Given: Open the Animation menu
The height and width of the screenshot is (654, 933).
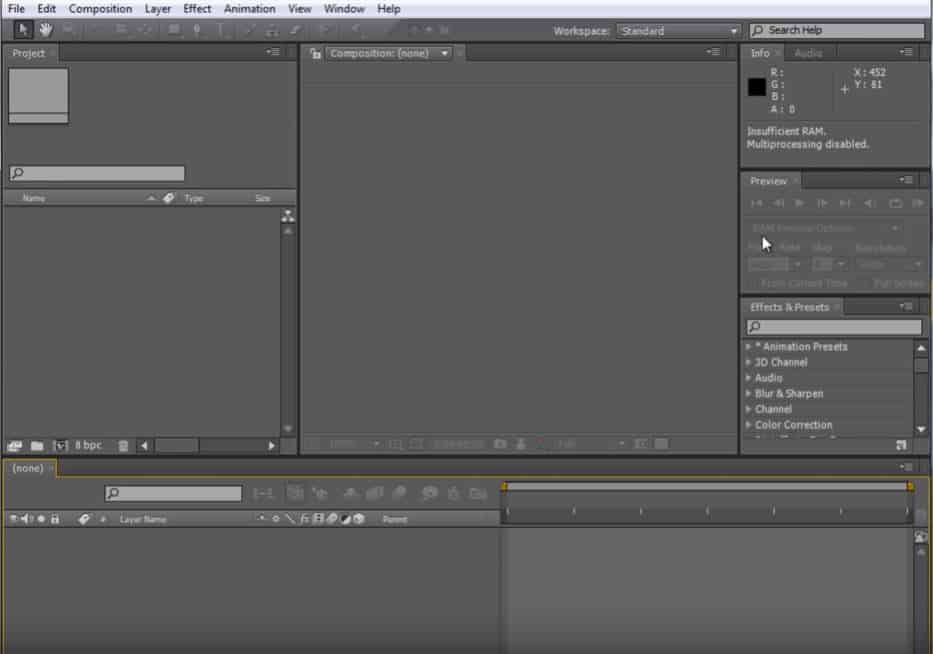Looking at the screenshot, I should [249, 9].
